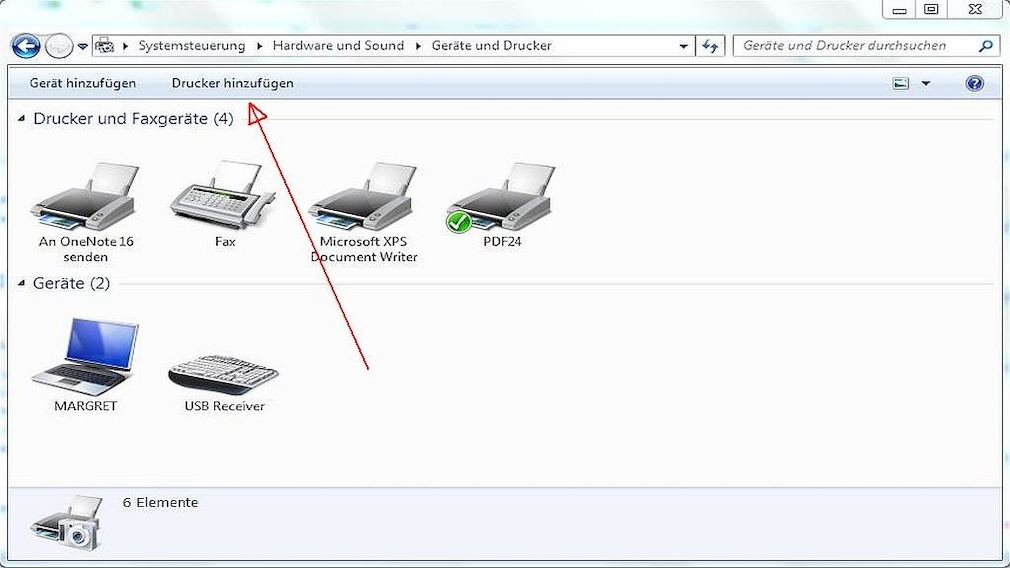
Task: Open the view options dropdown arrow
Action: 925,84
